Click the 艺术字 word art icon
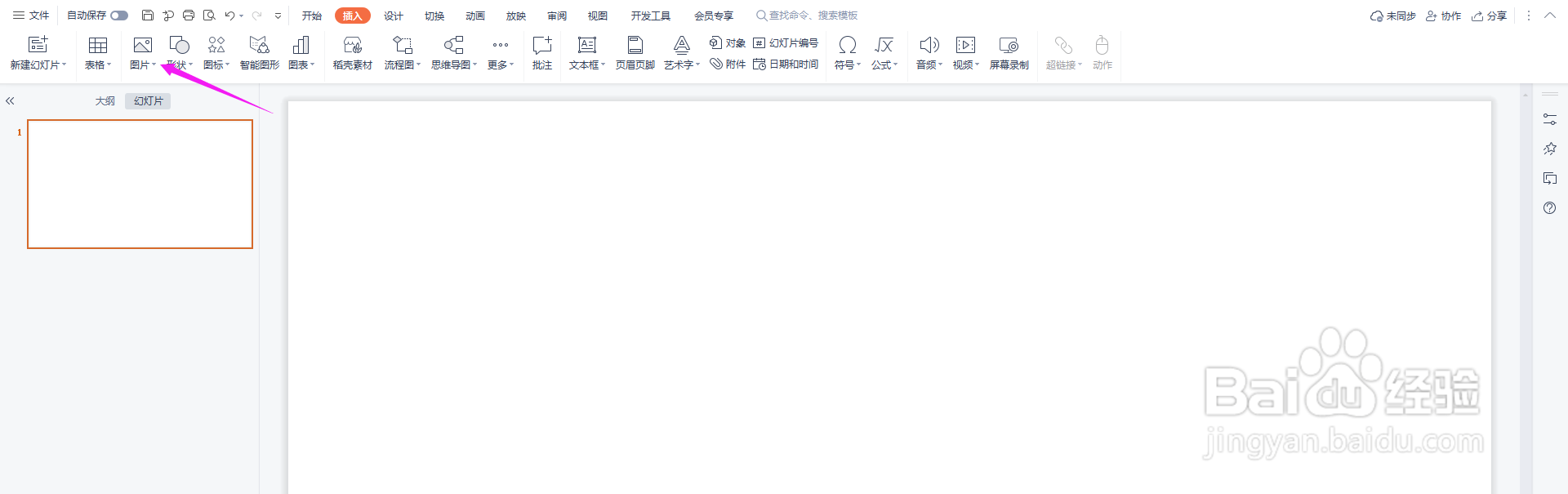 [681, 45]
